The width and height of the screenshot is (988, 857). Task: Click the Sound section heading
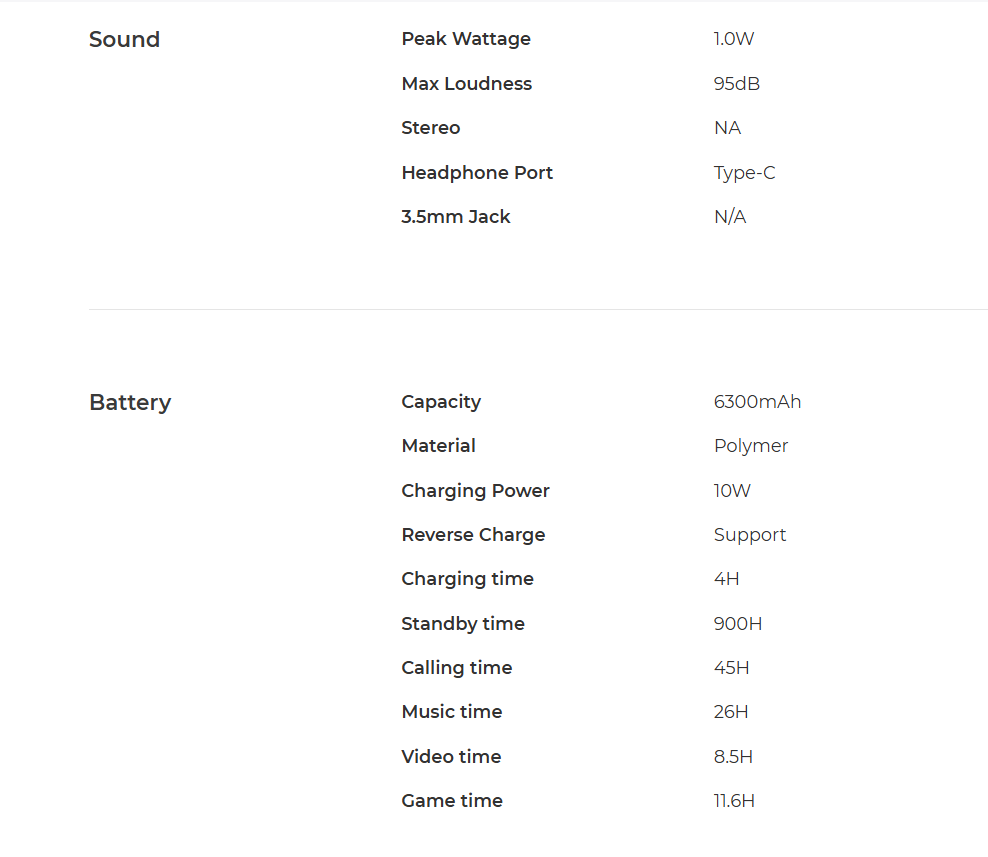124,39
